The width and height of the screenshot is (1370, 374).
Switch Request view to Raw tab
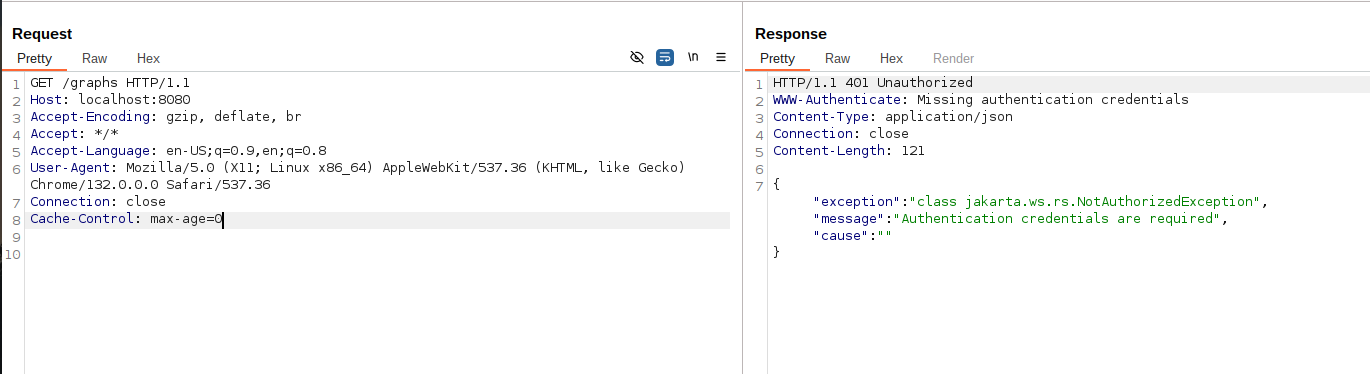tap(95, 59)
